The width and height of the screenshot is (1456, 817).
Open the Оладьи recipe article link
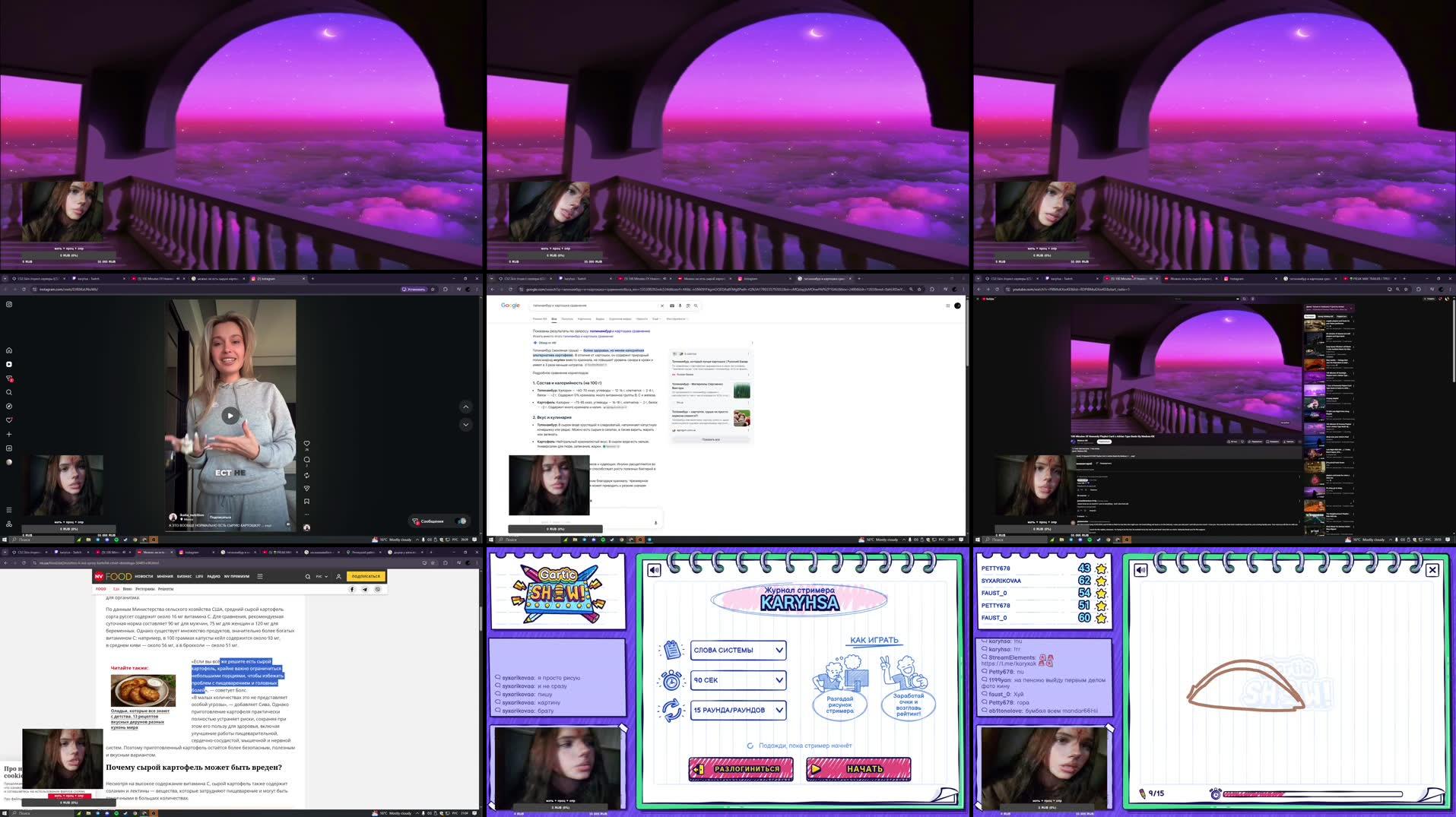coord(141,719)
